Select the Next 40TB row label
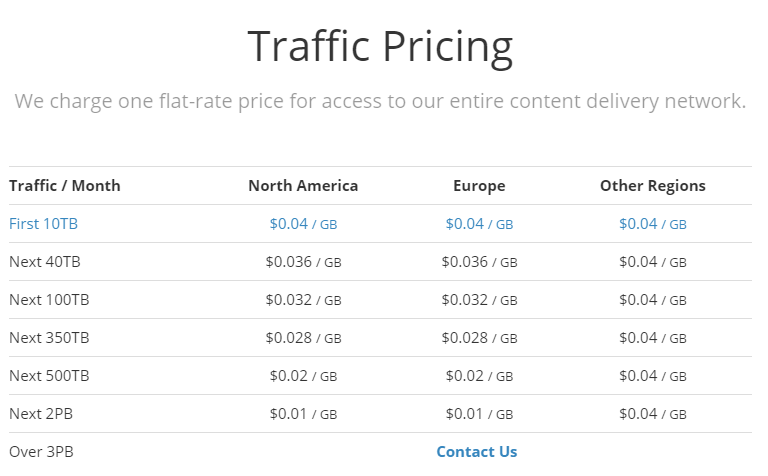Viewport: 768px width, 476px height. coord(45,262)
